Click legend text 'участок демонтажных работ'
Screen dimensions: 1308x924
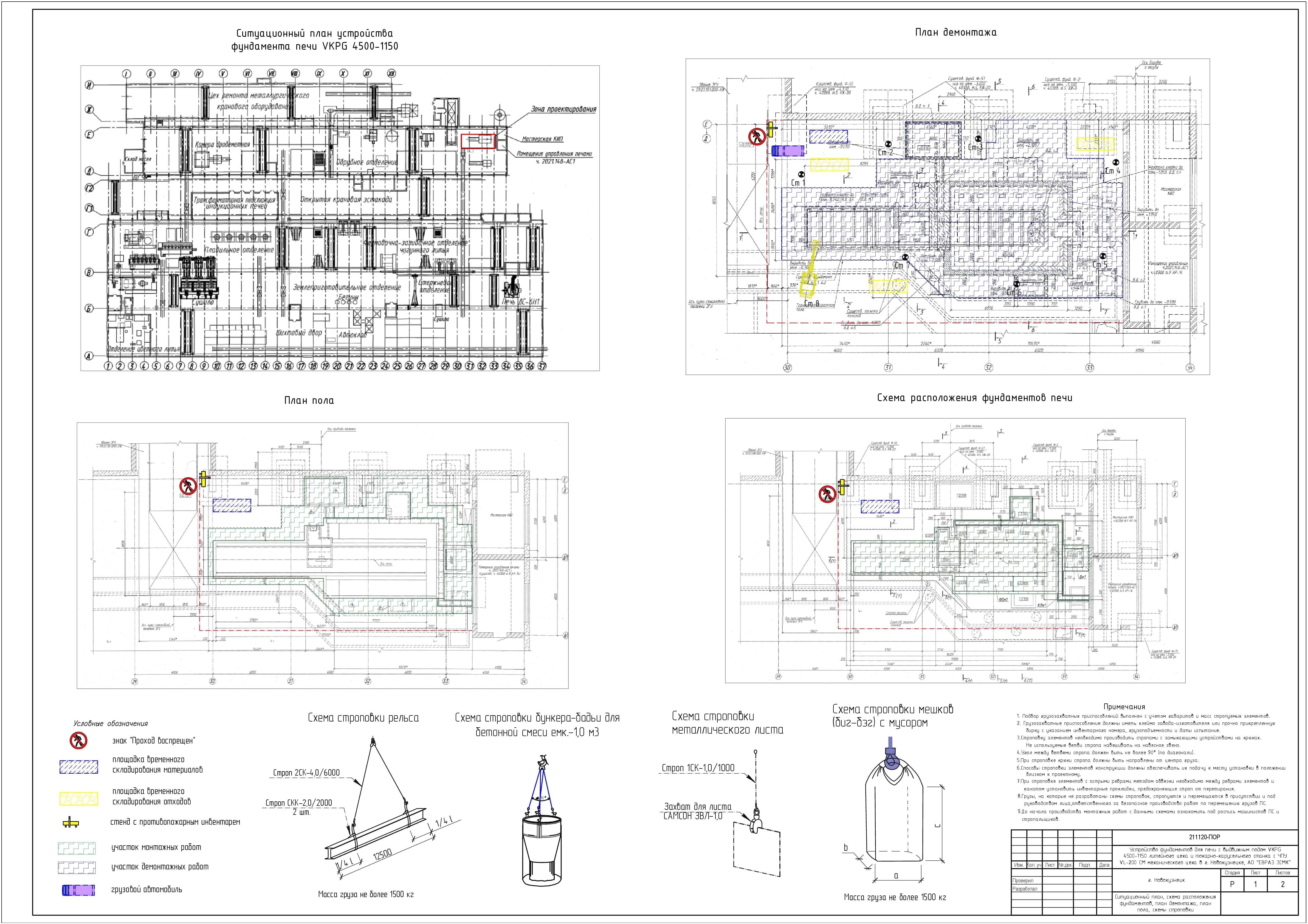point(160,866)
